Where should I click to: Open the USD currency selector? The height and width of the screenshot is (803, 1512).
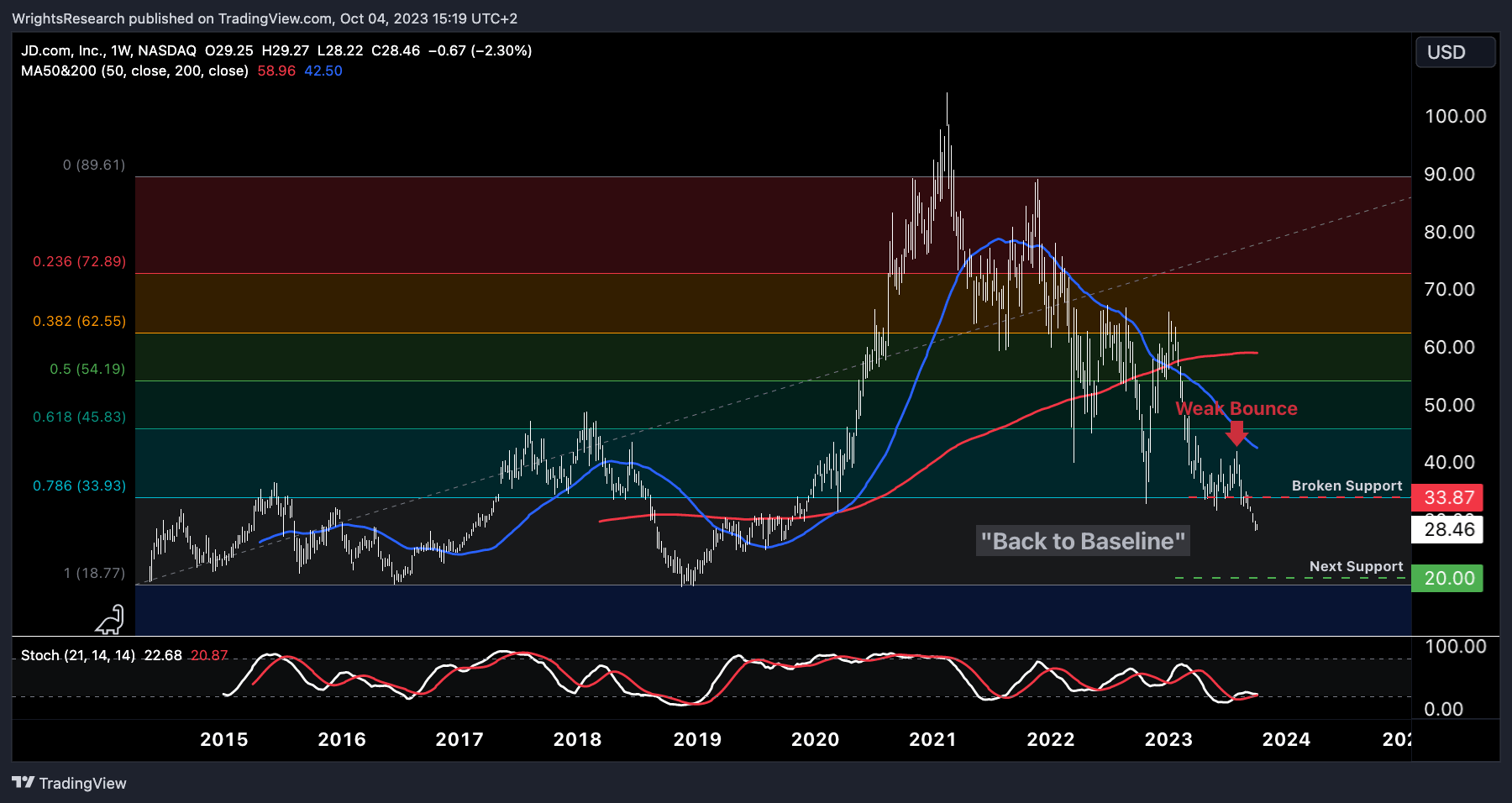point(1456,52)
